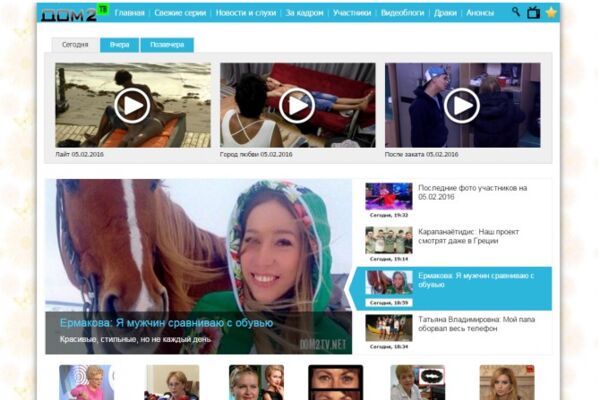Open Последние фото участников news link
Image resolution: width=600 pixels, height=400 pixels.
(473, 192)
